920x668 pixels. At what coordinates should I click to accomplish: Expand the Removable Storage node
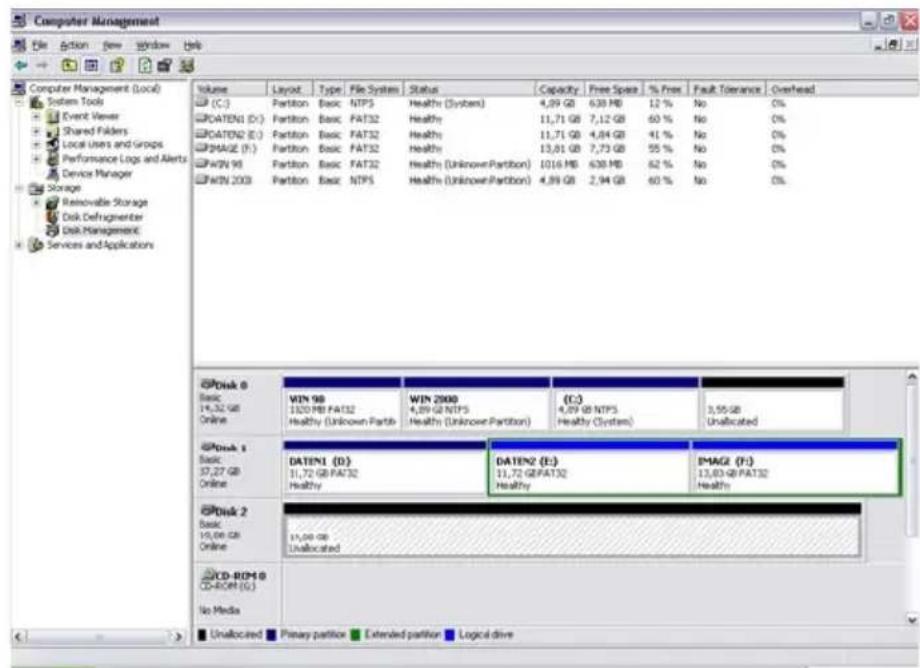pos(36,202)
